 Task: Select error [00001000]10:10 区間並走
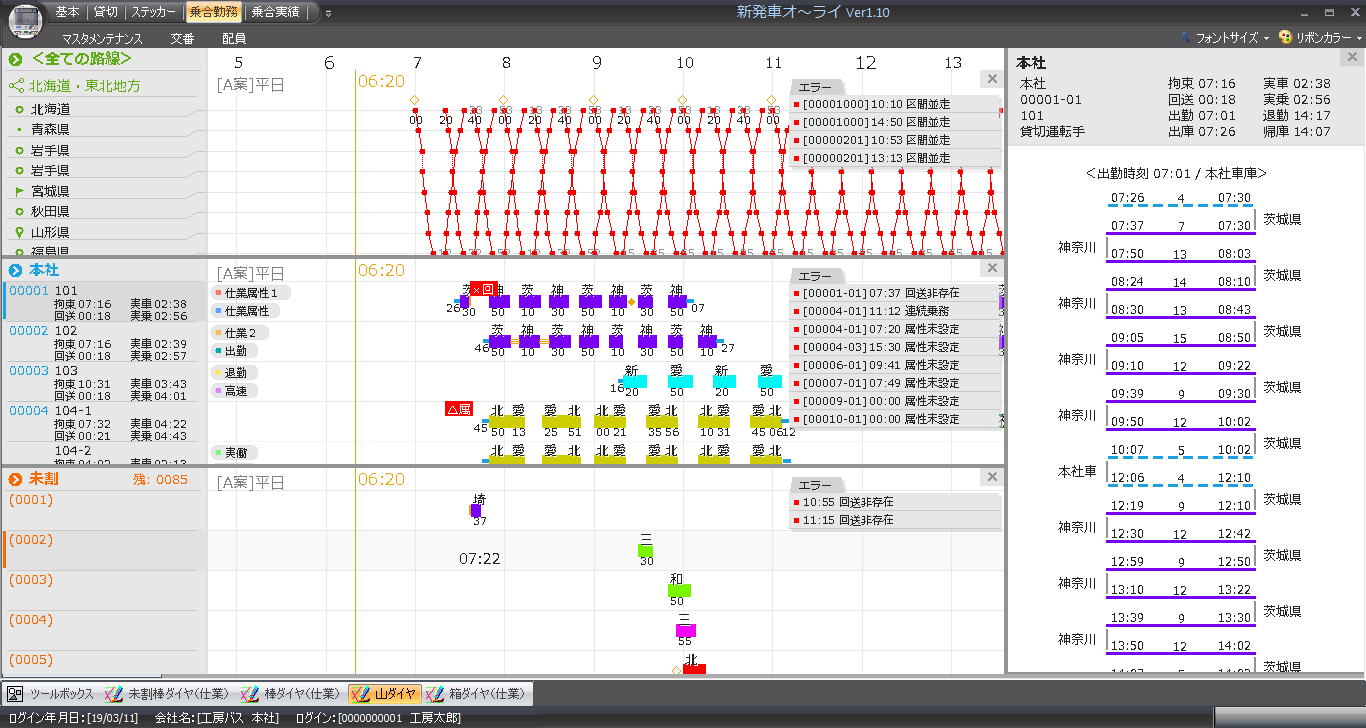tap(895, 104)
